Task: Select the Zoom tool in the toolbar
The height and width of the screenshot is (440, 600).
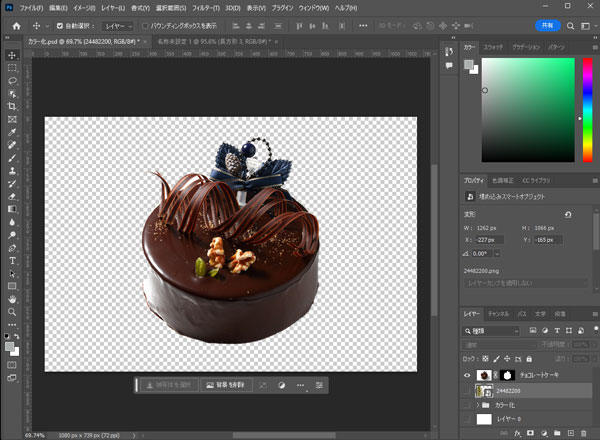Action: (x=12, y=310)
